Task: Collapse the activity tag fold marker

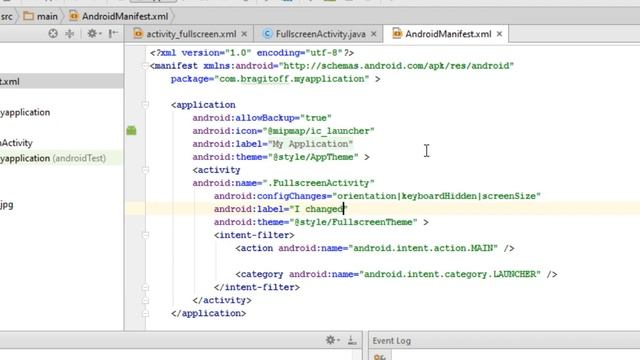Action: coord(145,170)
